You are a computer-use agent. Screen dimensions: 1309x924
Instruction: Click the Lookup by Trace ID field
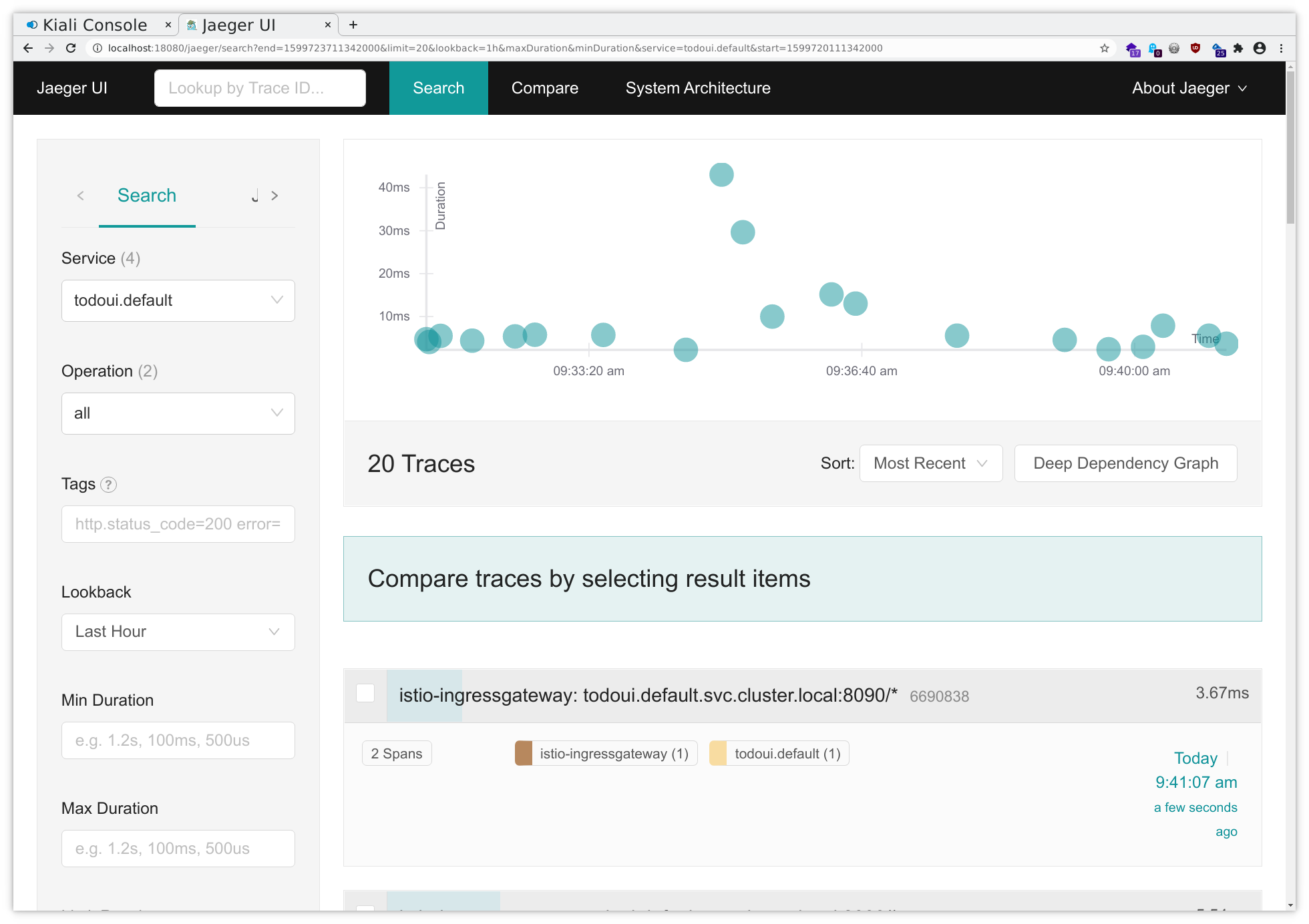(260, 88)
